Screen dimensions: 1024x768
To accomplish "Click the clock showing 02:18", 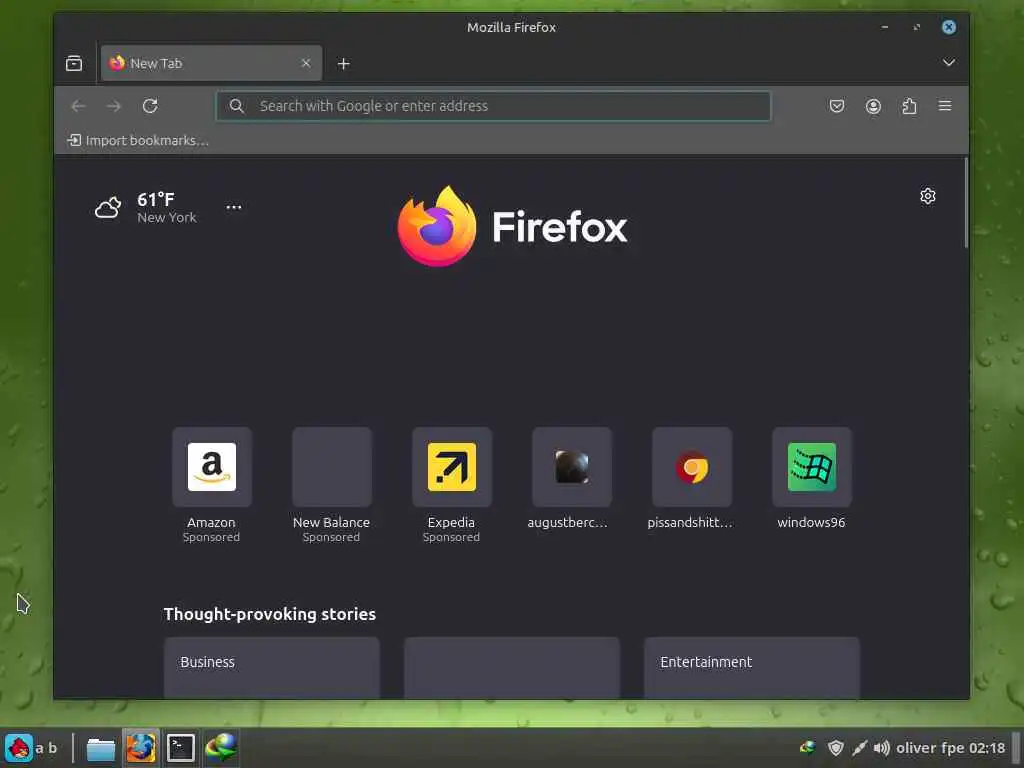I will coord(987,748).
